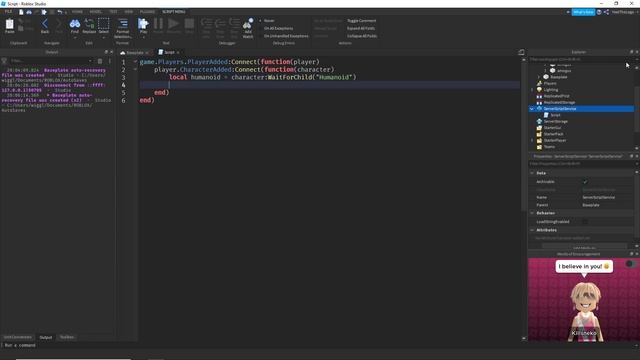The image size is (640, 360).
Task: Click the Back navigation arrow
Action: tap(45, 25)
